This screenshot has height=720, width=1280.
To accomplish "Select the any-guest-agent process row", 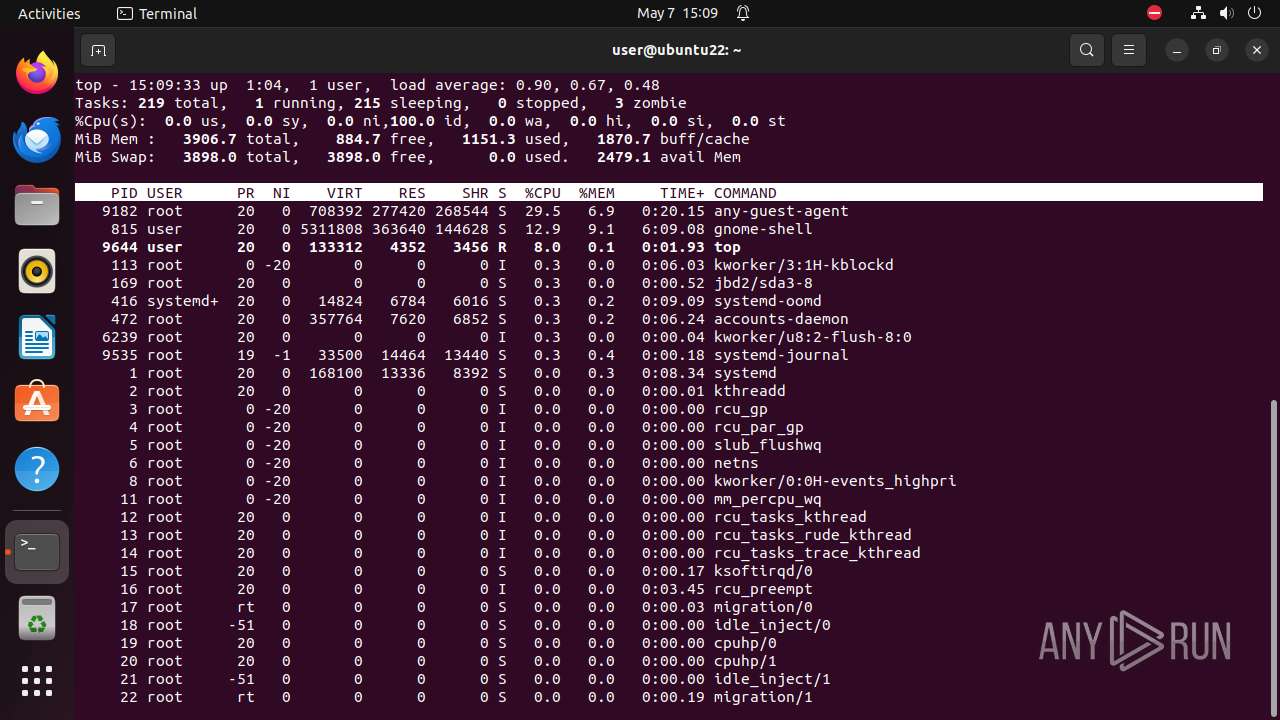I will 669,211.
